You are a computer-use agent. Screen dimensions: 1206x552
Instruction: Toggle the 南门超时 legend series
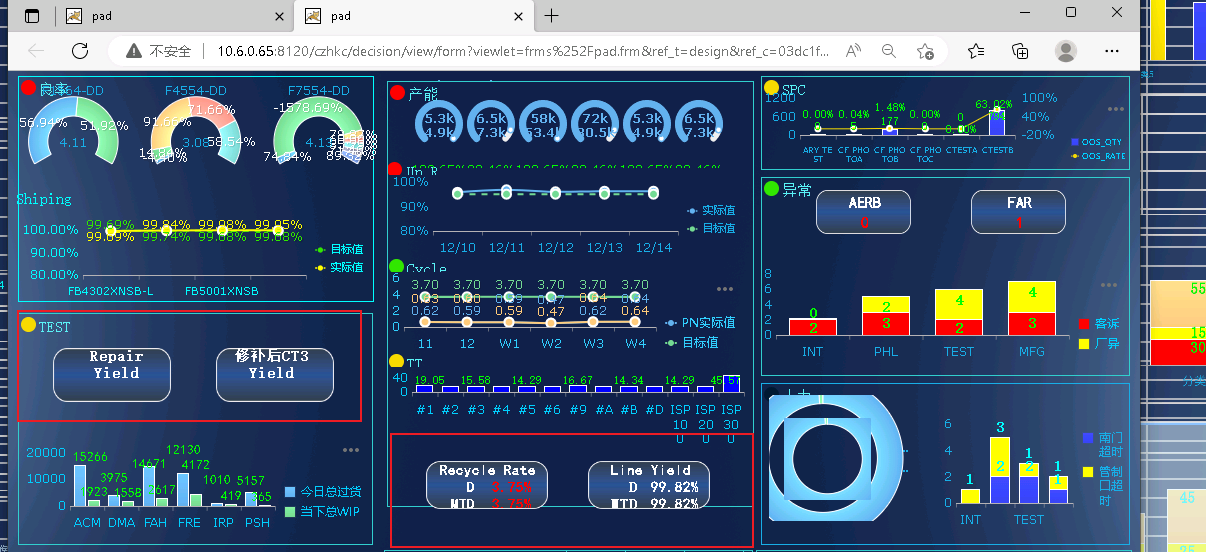point(1103,444)
